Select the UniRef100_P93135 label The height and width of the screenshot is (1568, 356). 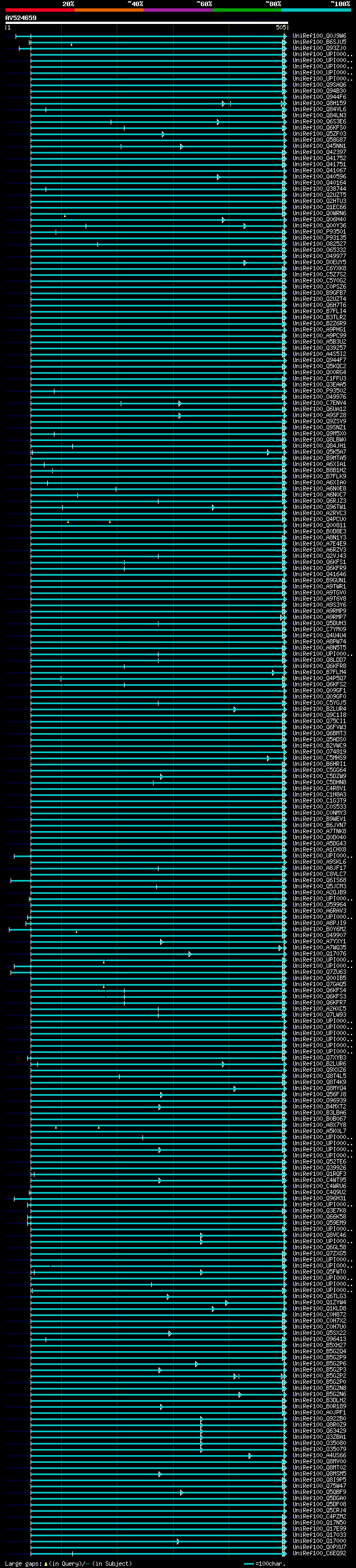(319, 238)
